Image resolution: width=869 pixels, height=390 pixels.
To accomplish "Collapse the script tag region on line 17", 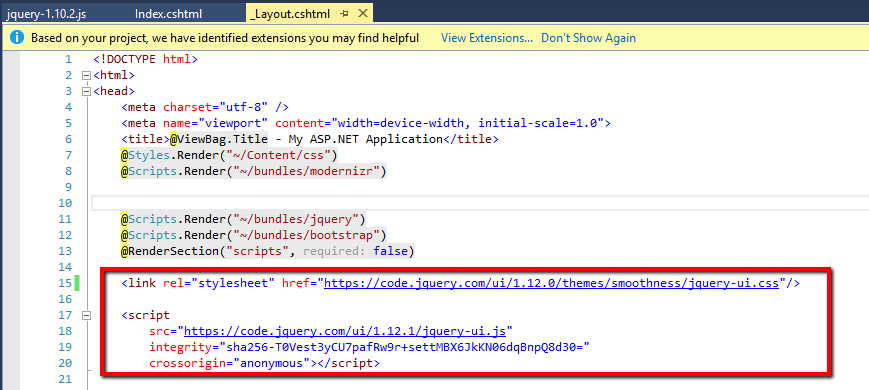I will (x=85, y=315).
